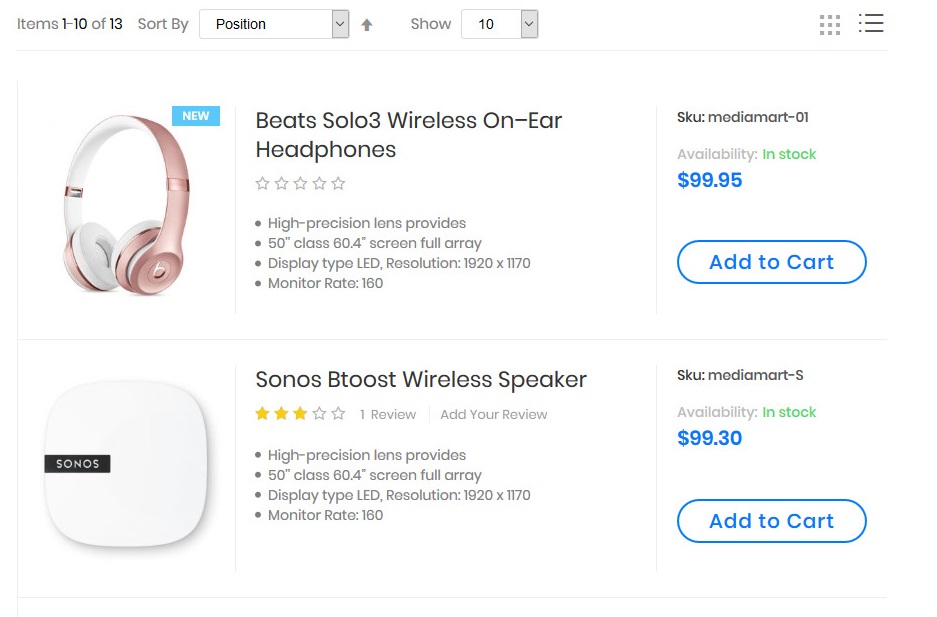
Task: Open Sonos Btoost Wireless Speaker title
Action: click(421, 380)
